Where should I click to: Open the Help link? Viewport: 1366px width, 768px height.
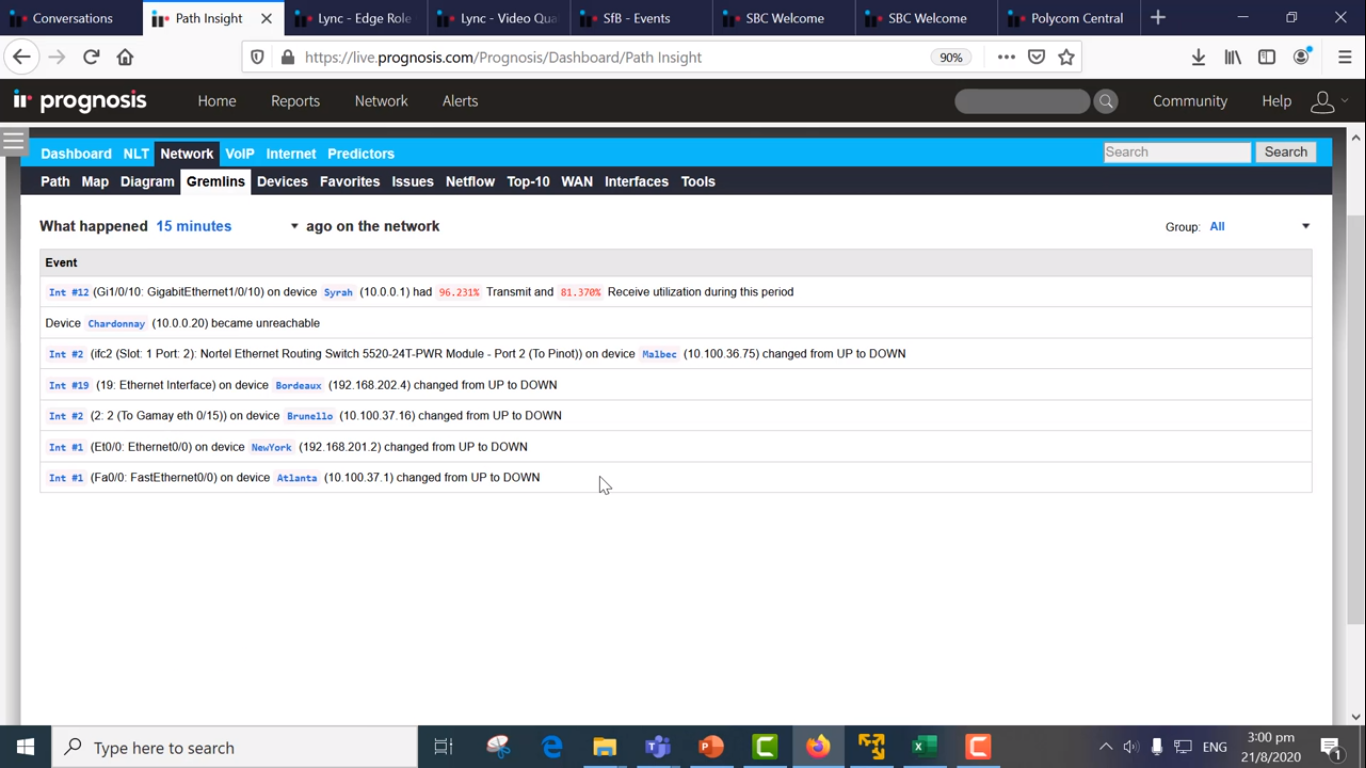point(1276,101)
